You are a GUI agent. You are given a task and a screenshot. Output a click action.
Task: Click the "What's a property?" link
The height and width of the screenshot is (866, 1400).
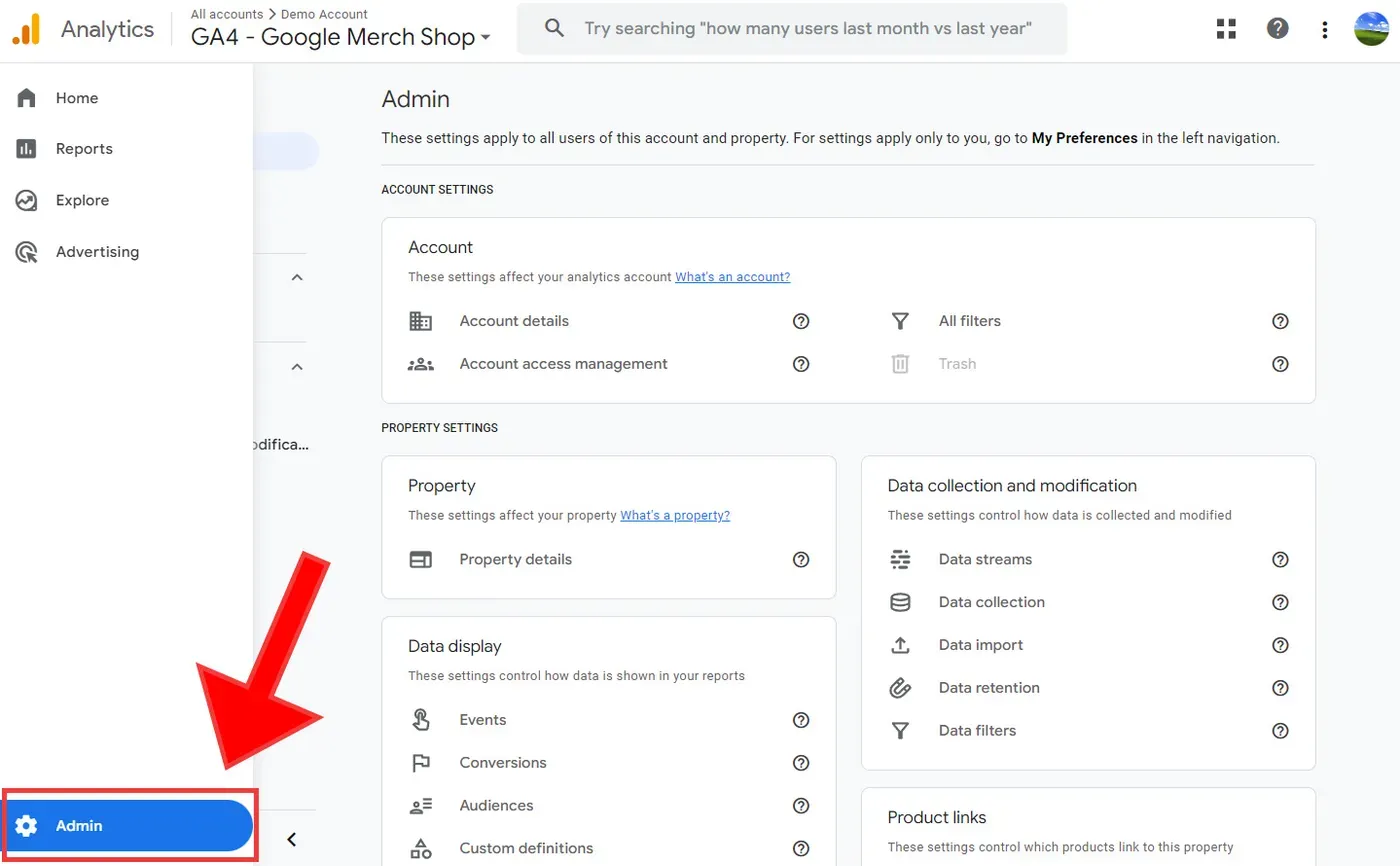click(675, 516)
